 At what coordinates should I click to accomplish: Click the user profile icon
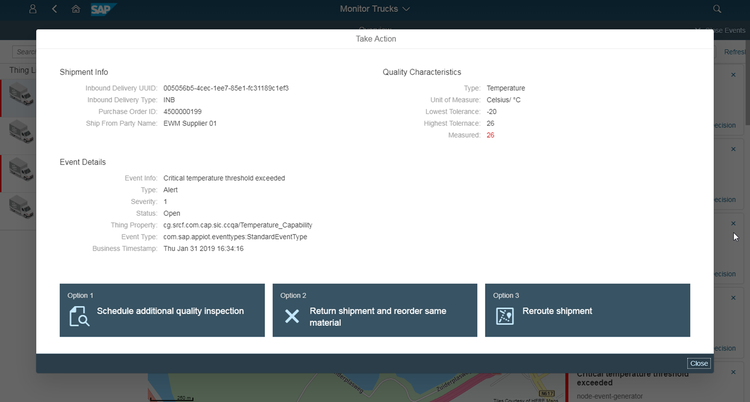33,9
